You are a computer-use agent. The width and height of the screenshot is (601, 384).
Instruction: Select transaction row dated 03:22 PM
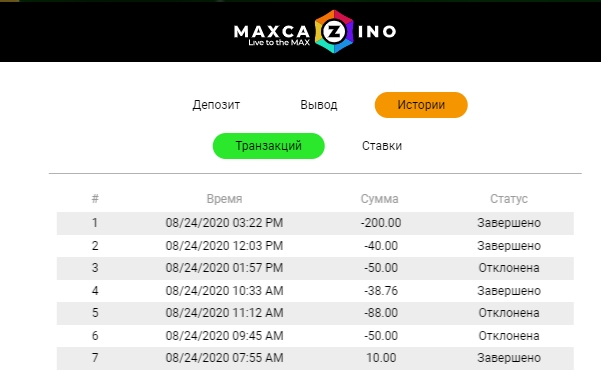pos(315,223)
